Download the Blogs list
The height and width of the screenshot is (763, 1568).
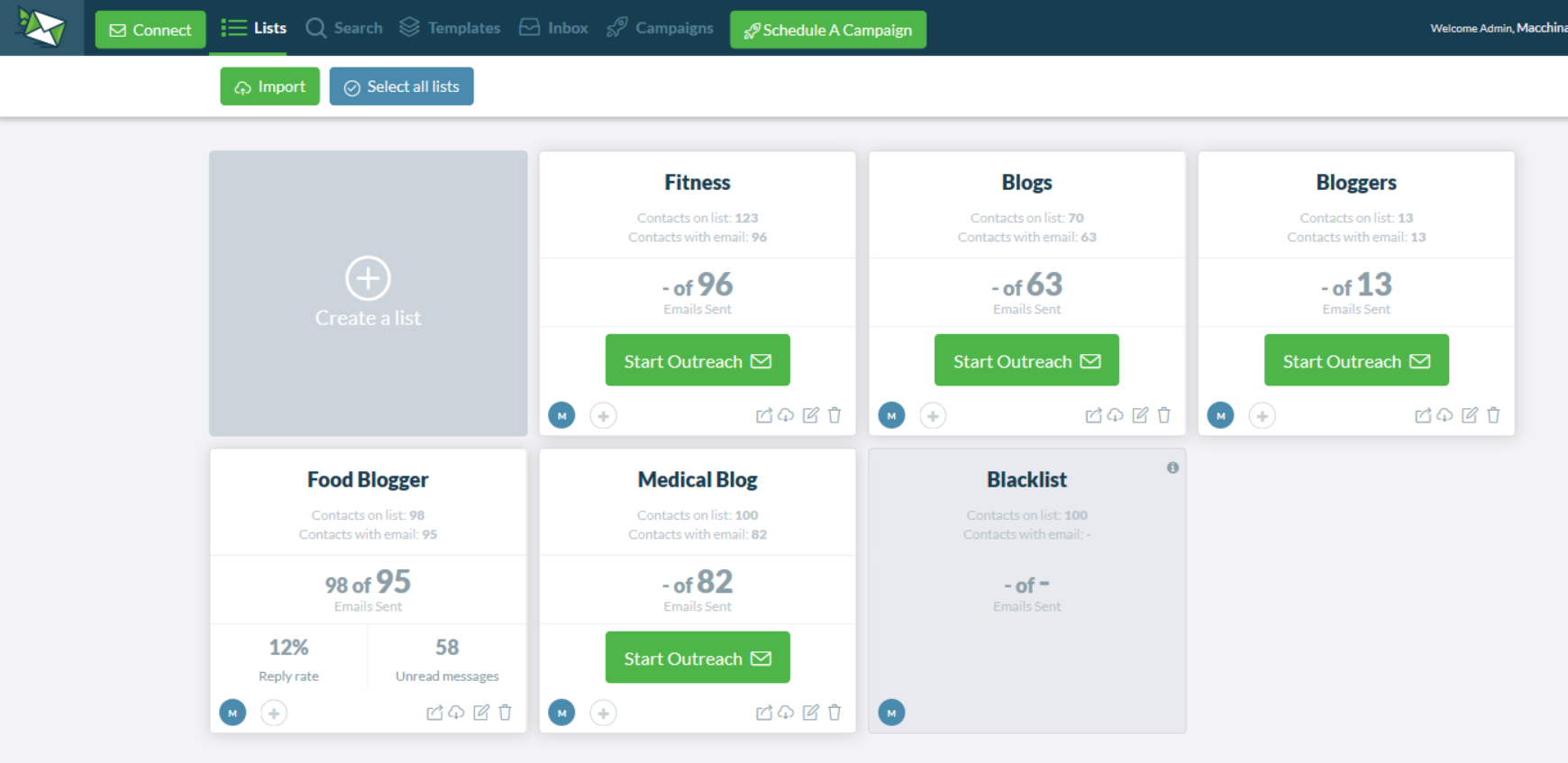(1116, 415)
